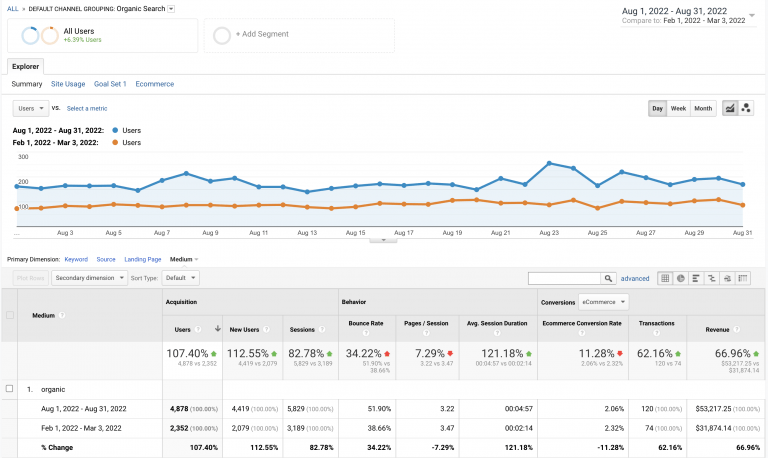
Task: Type in the table search field
Action: [563, 279]
